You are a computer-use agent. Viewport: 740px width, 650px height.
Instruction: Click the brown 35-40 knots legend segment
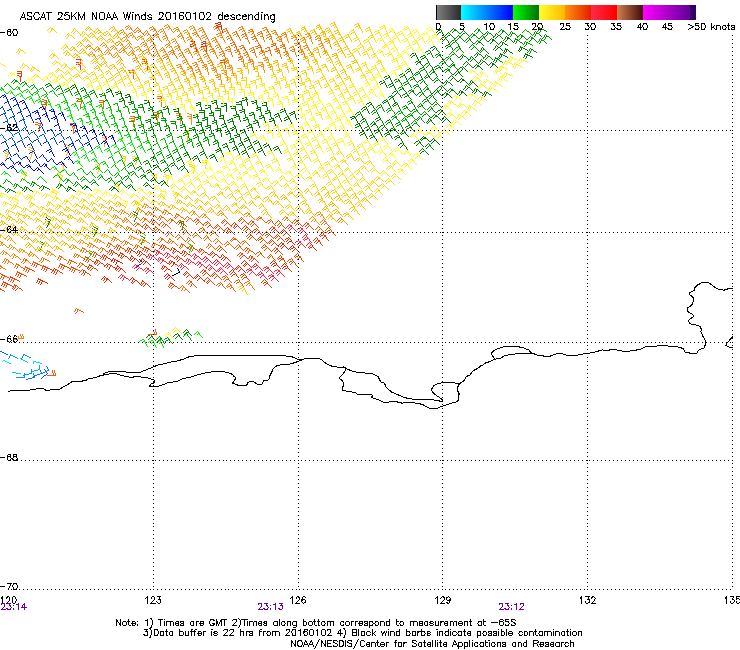(x=630, y=12)
